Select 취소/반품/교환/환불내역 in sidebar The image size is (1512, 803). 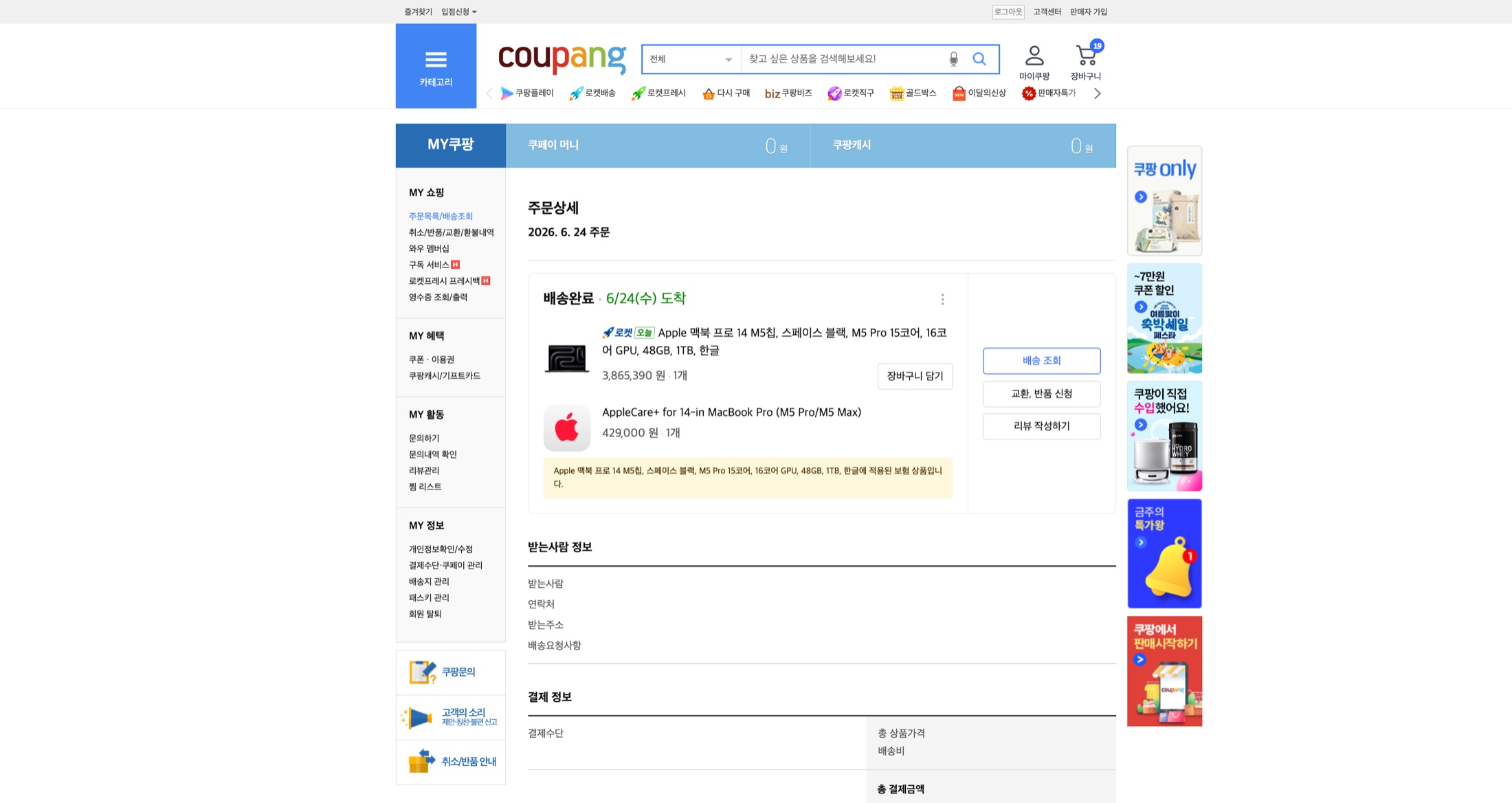click(451, 232)
